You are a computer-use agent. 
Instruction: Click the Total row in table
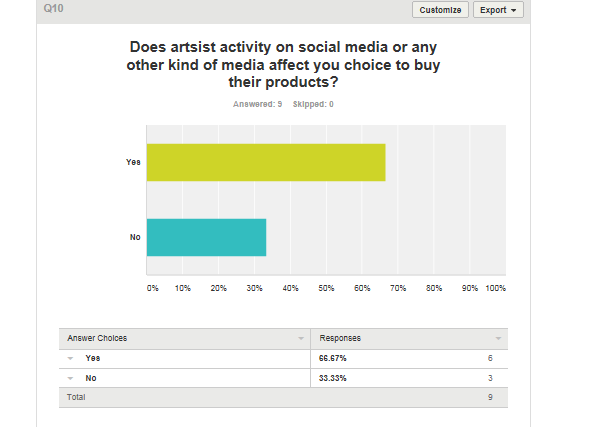pyautogui.click(x=283, y=397)
